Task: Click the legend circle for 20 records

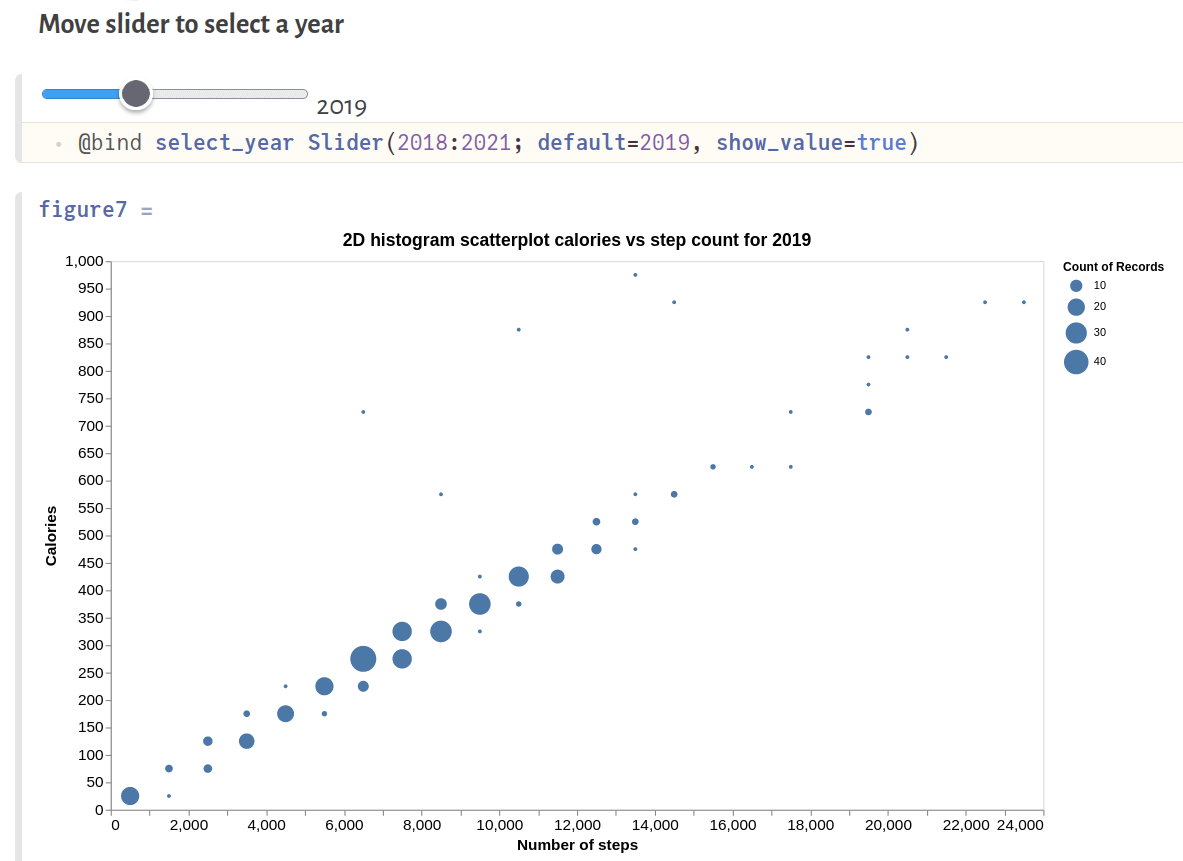Action: click(x=1076, y=307)
